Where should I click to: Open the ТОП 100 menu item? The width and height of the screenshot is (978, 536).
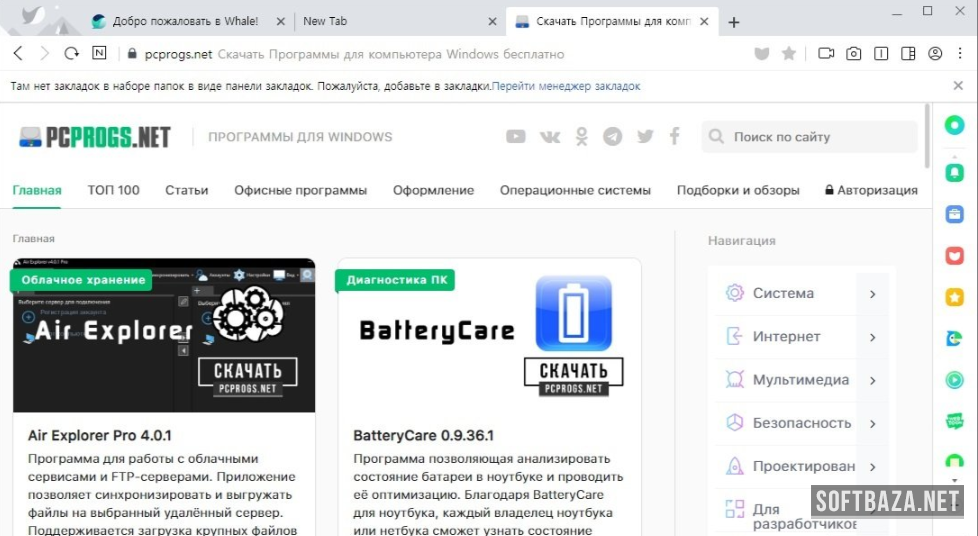(x=113, y=190)
